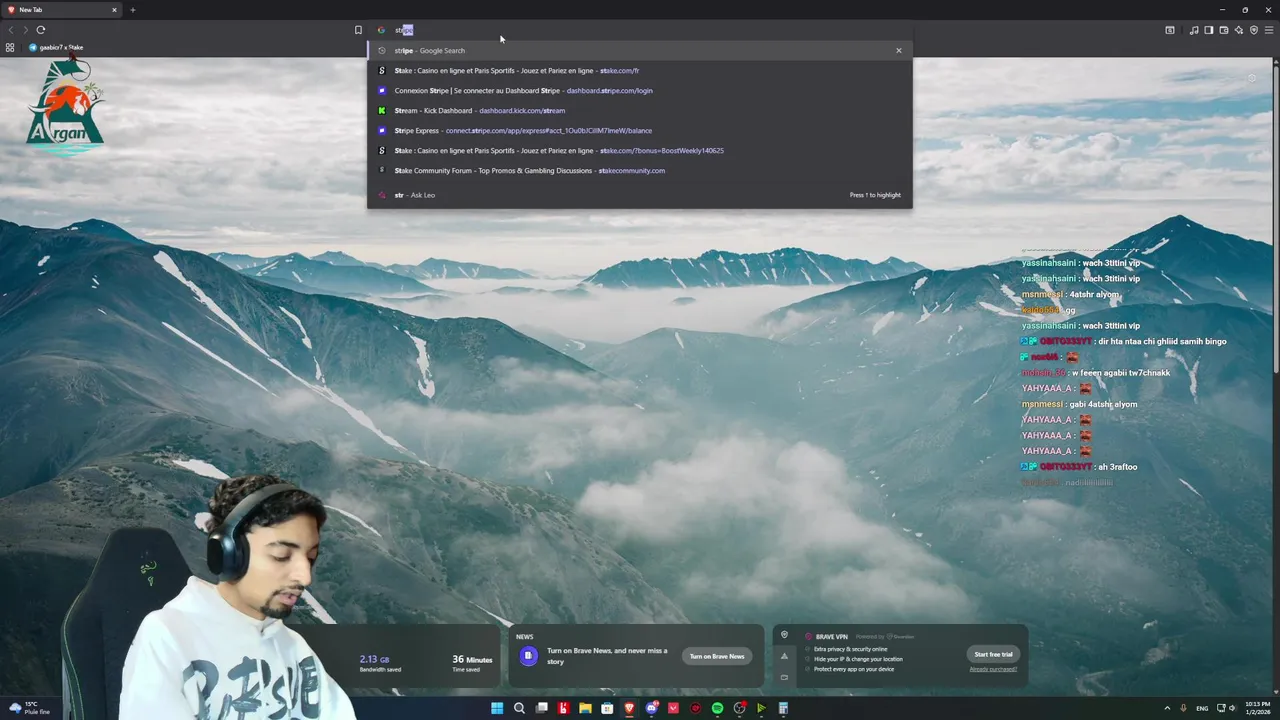Switch the ENG input language indicator

[x=1202, y=708]
